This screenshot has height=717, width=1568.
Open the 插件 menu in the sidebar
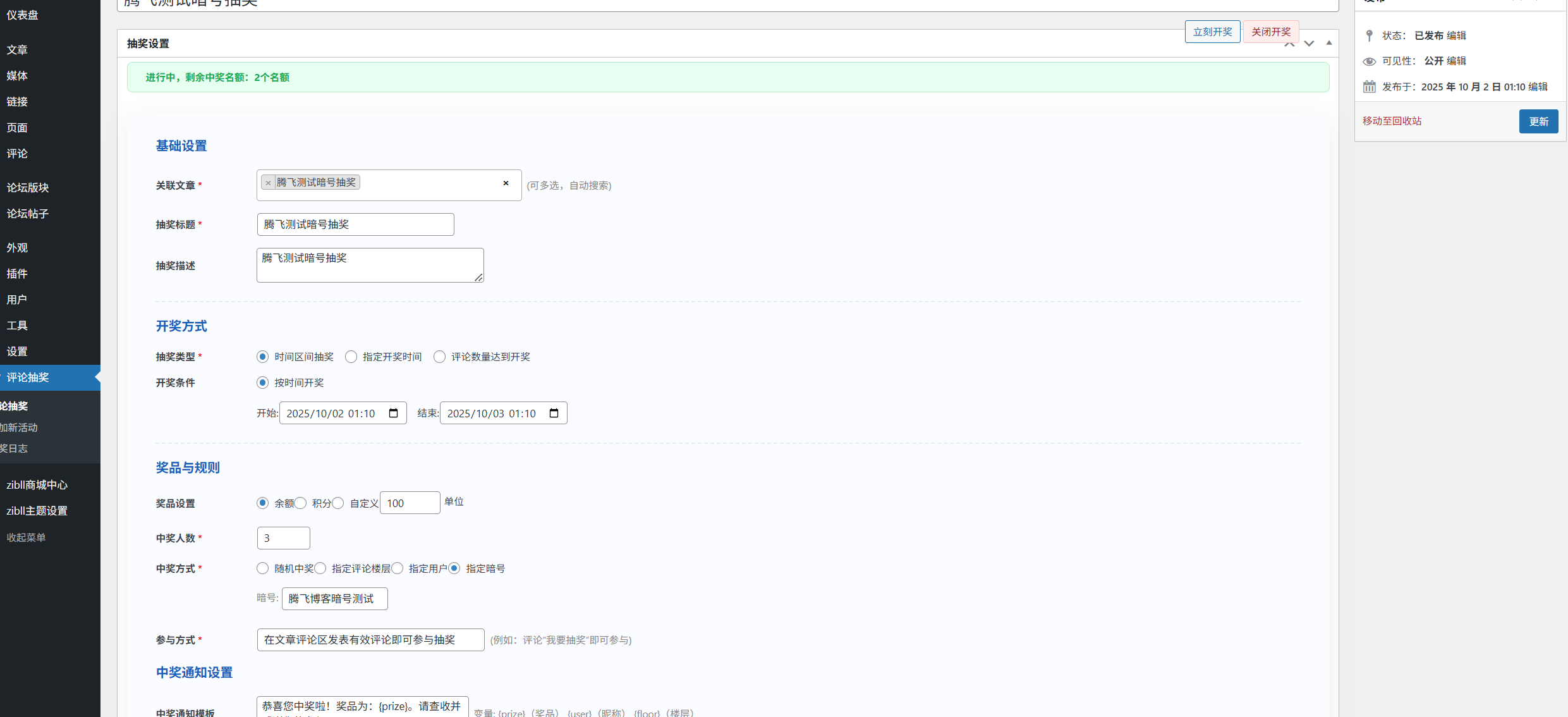point(17,274)
